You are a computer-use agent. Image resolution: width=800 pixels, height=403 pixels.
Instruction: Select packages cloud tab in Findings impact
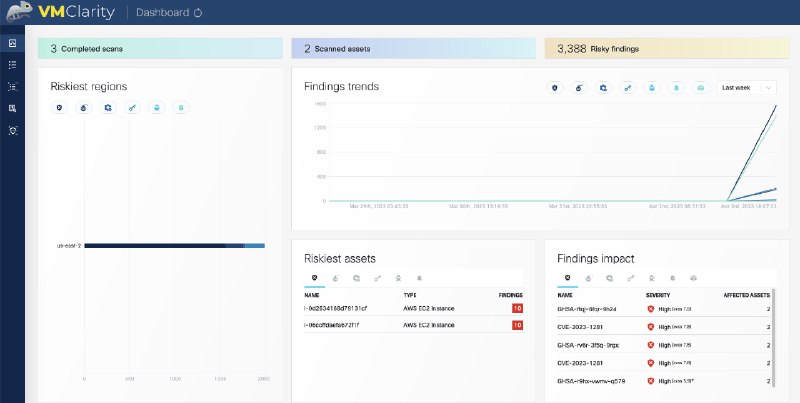click(x=693, y=278)
